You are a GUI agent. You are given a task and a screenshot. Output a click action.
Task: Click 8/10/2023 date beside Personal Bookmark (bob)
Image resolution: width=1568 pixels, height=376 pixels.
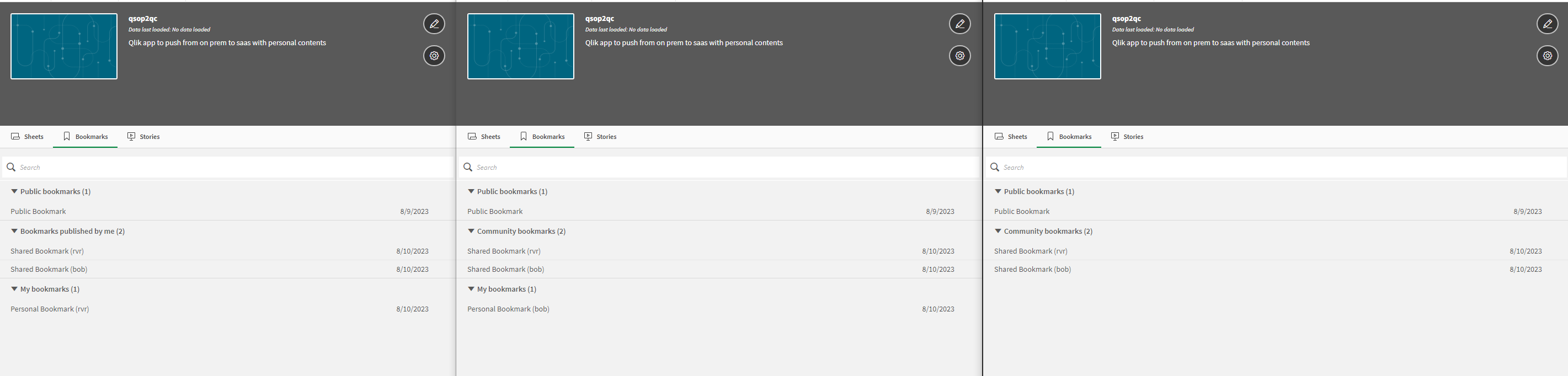coord(938,309)
